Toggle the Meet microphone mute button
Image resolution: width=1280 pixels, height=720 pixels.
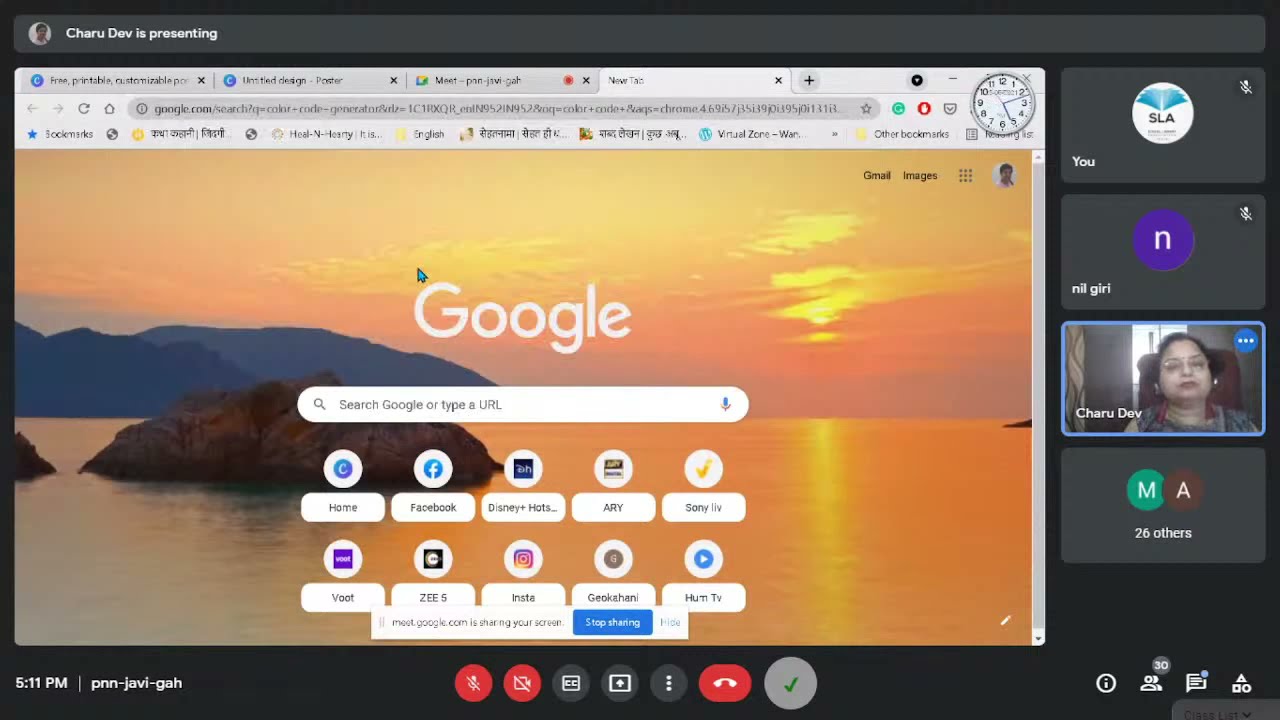[x=473, y=683]
